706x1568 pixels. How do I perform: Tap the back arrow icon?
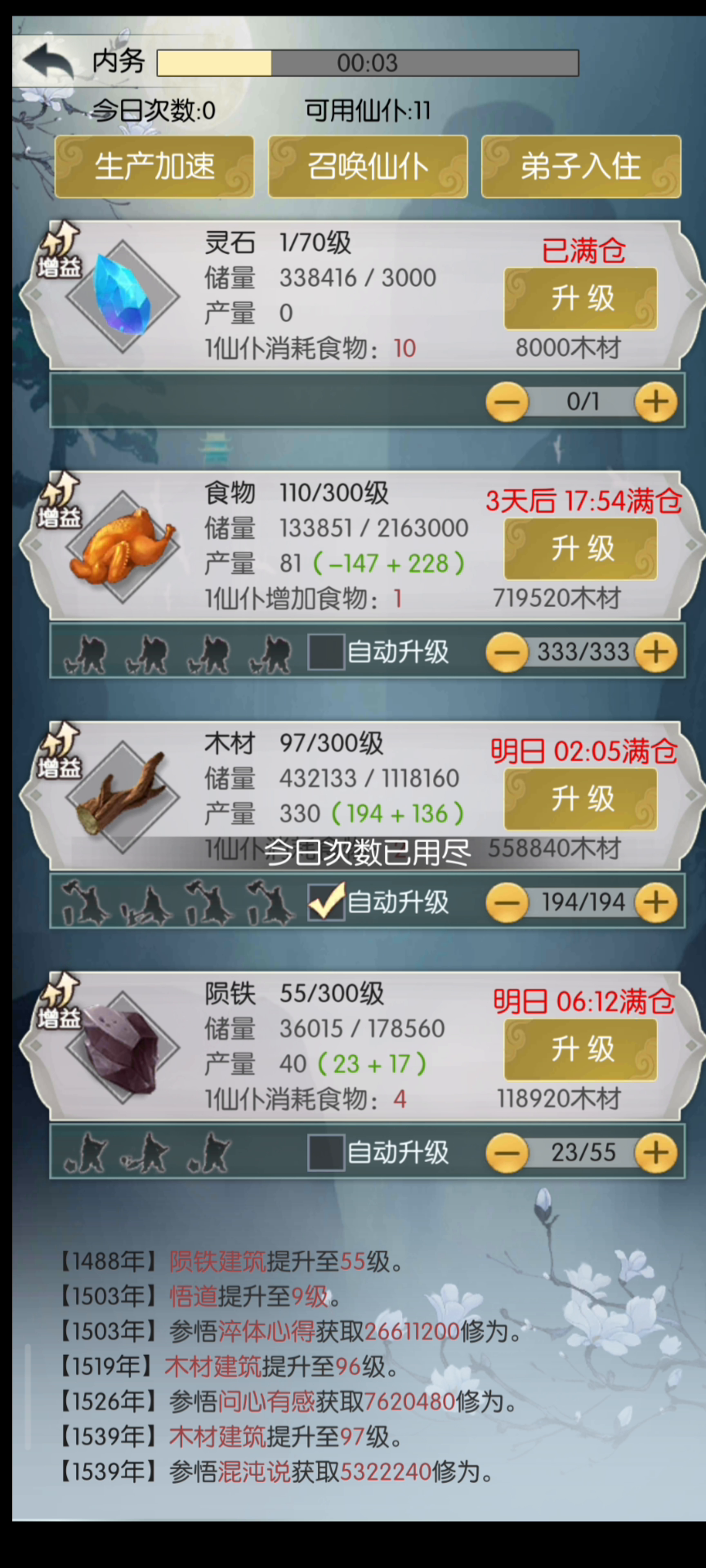point(47,60)
